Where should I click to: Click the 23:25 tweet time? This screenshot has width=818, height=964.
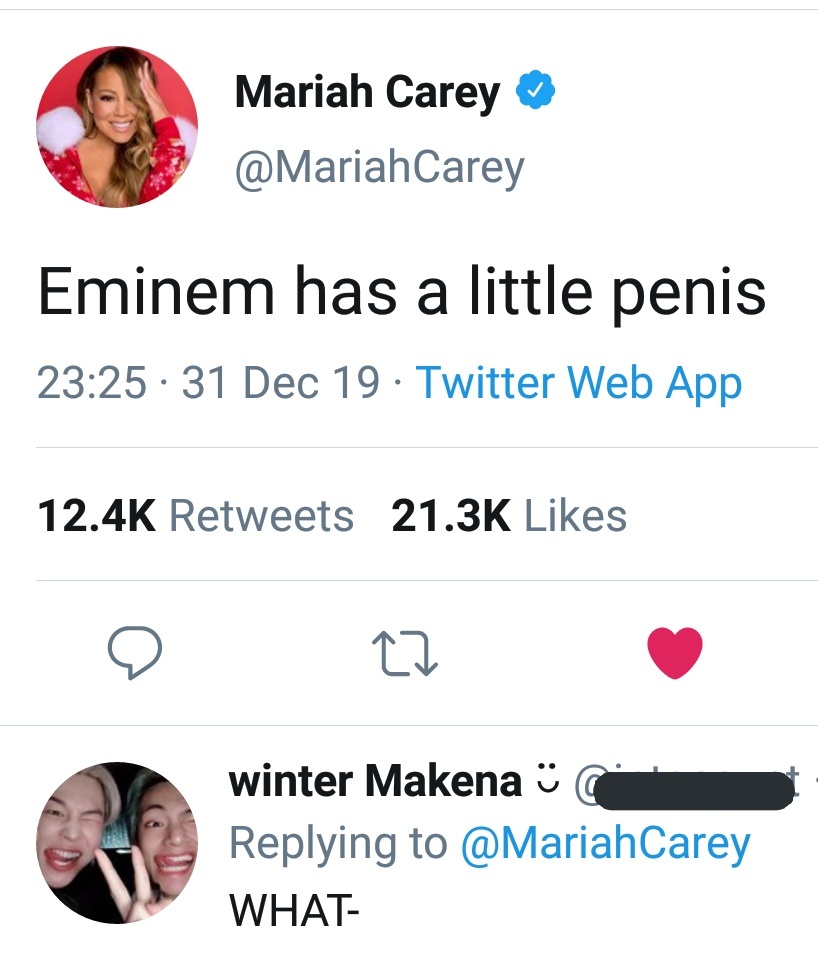(x=92, y=383)
